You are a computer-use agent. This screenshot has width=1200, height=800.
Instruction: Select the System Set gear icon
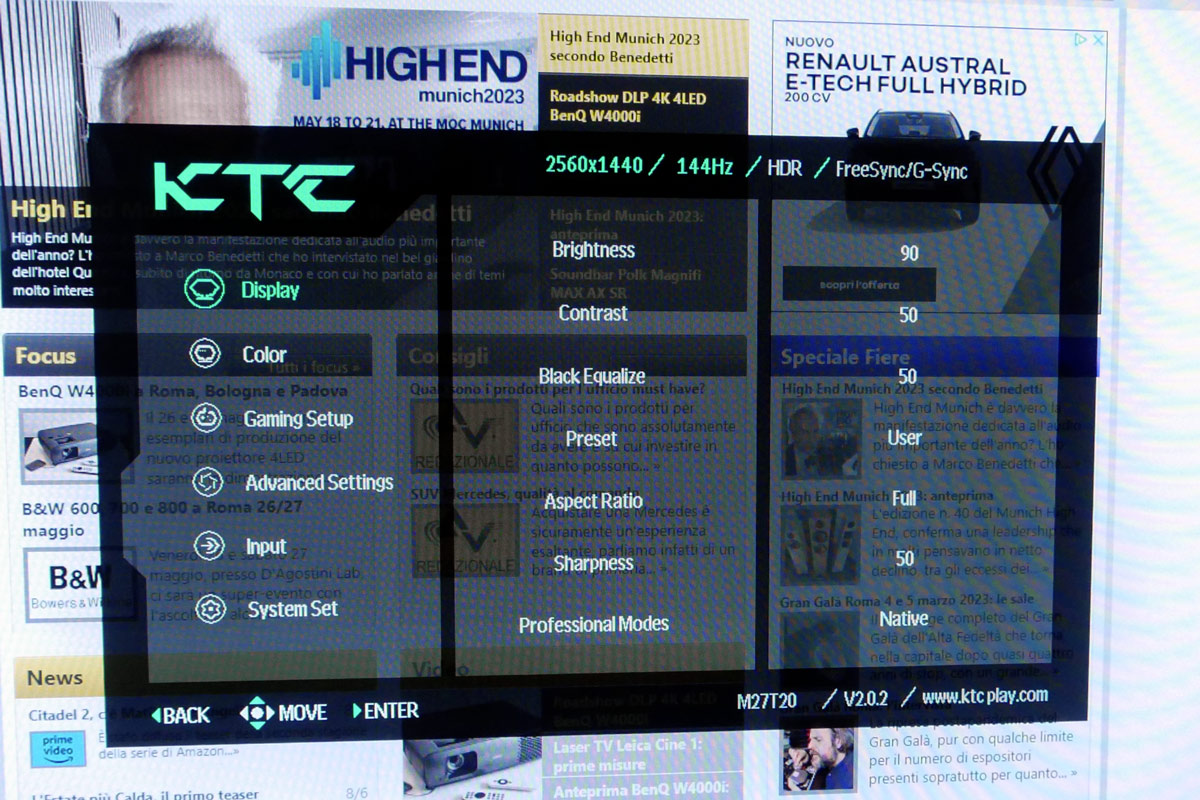210,609
